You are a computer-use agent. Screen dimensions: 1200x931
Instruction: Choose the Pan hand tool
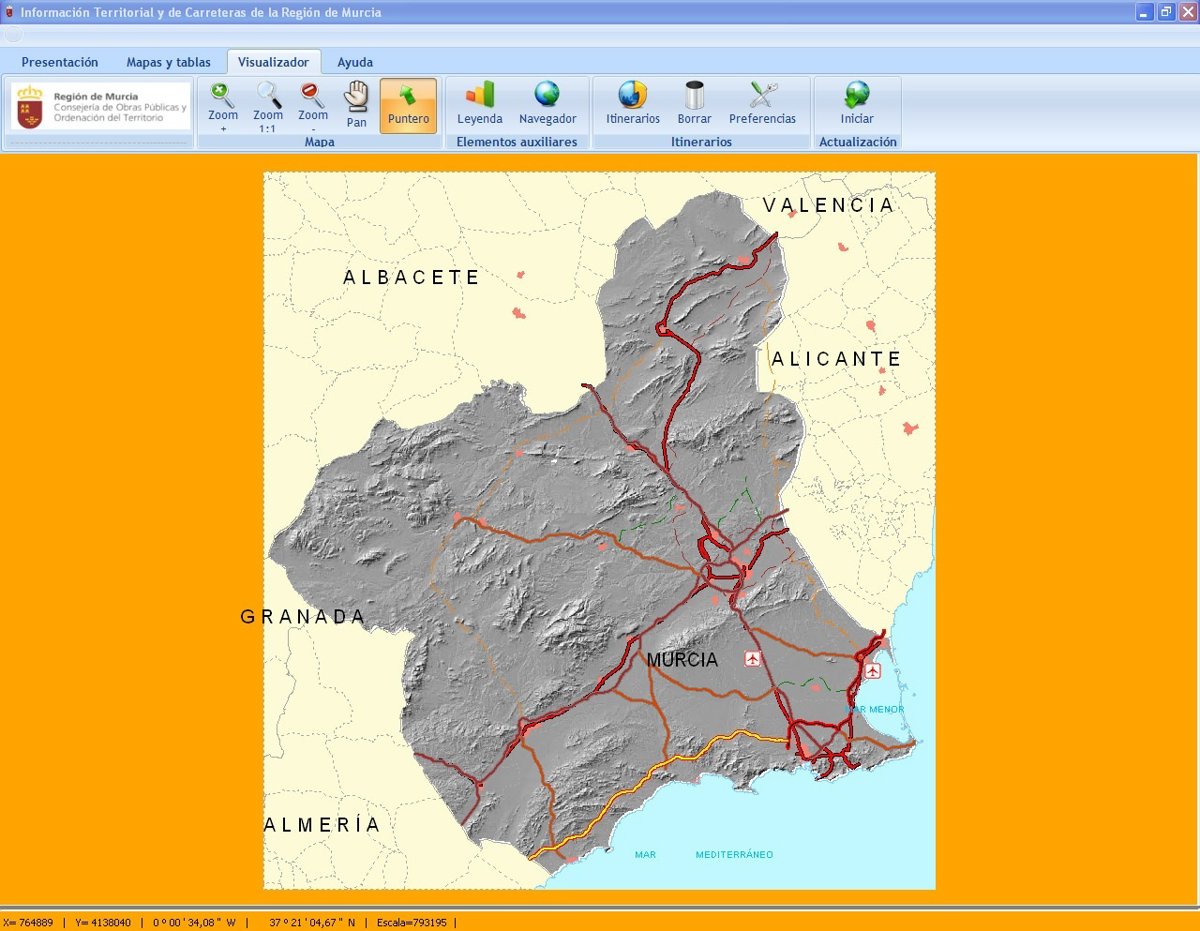coord(357,105)
